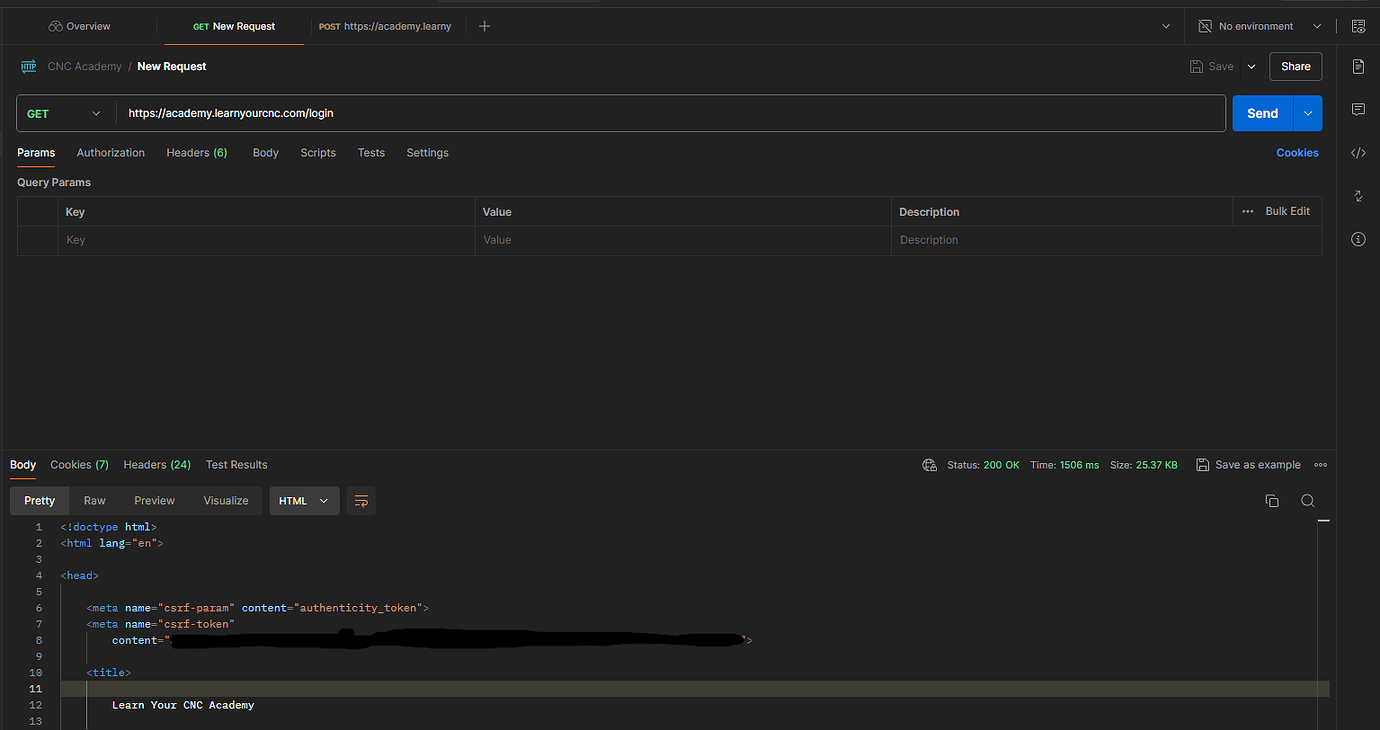The height and width of the screenshot is (730, 1380).
Task: Open the comments panel
Action: [x=1358, y=109]
